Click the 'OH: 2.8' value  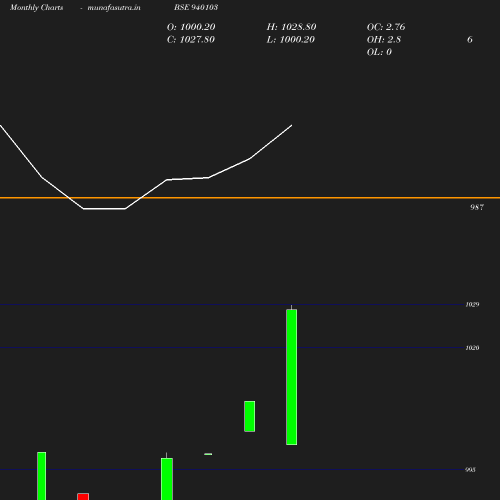tap(384, 40)
